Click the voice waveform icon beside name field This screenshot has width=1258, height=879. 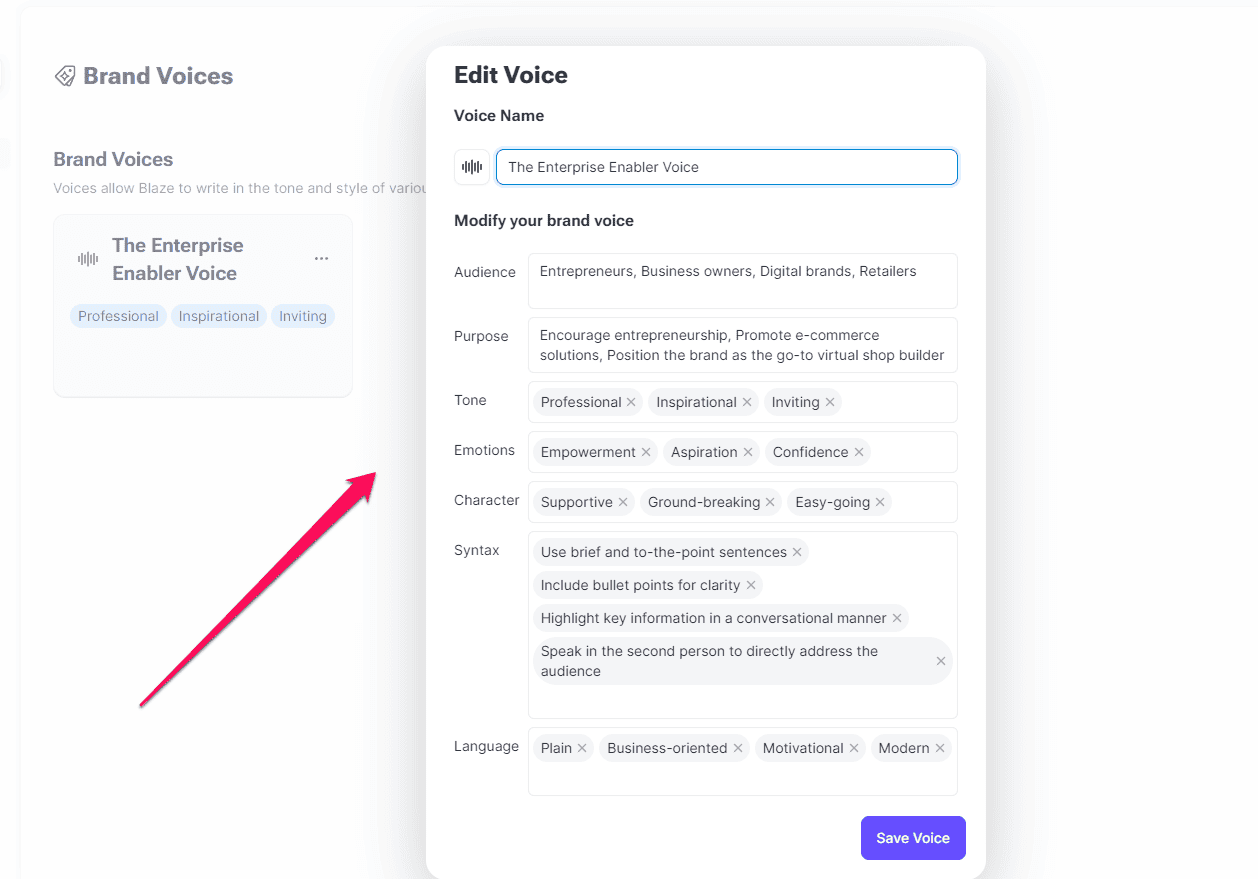tap(472, 167)
